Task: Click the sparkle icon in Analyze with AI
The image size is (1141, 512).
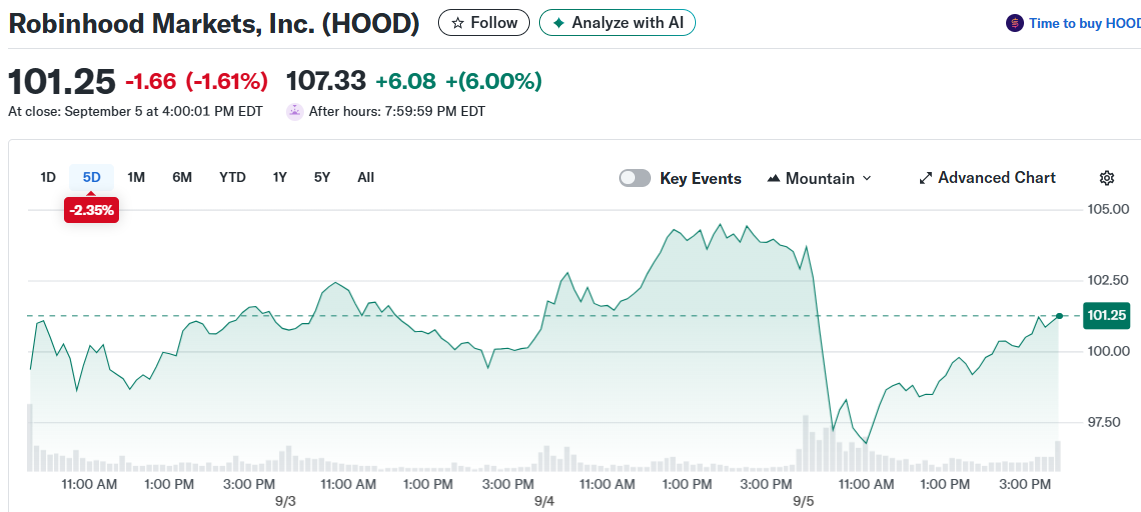Action: 559,23
